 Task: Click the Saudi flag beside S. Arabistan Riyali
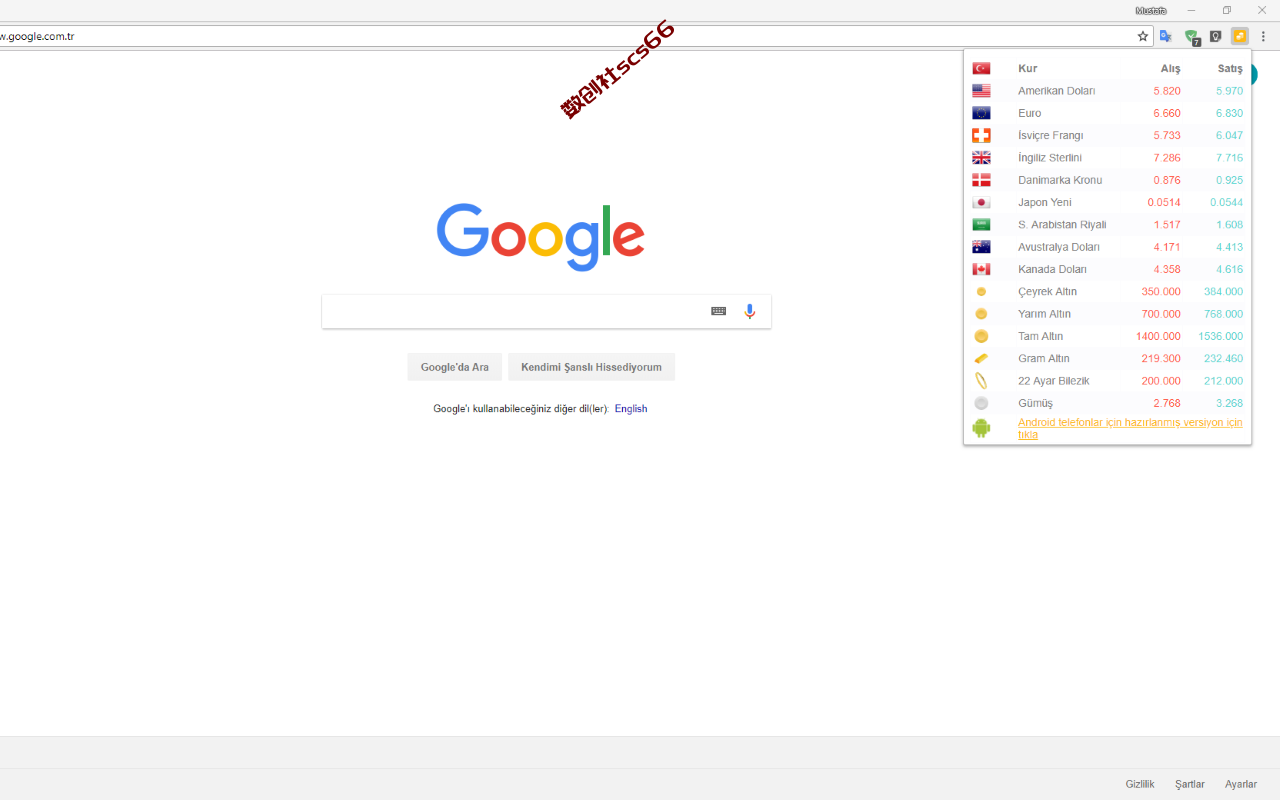(981, 225)
